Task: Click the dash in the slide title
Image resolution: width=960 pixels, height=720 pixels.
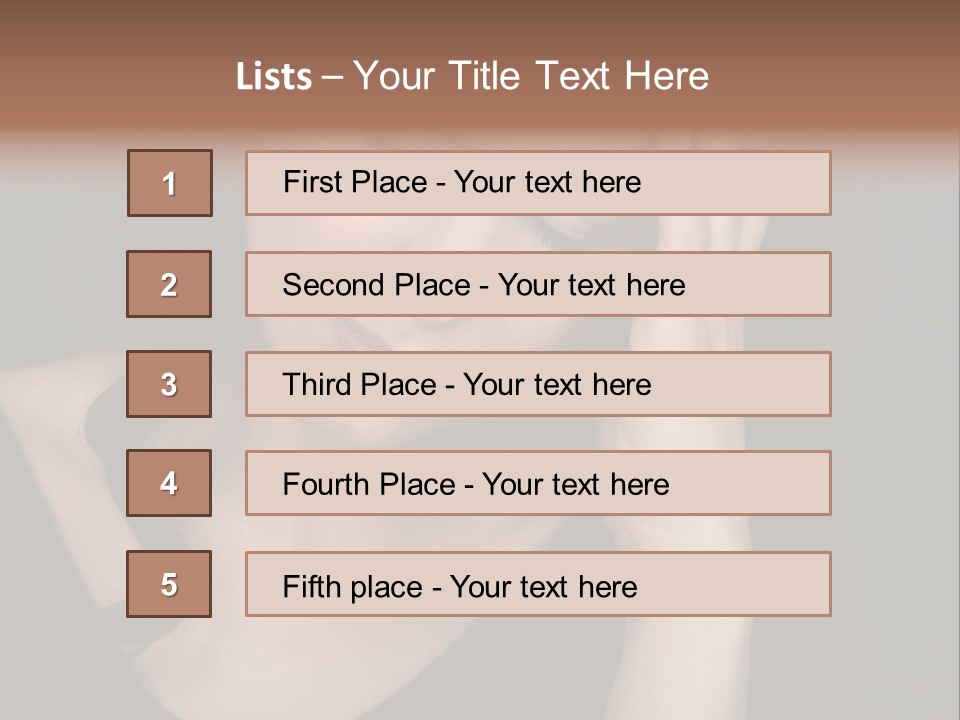Action: click(332, 77)
